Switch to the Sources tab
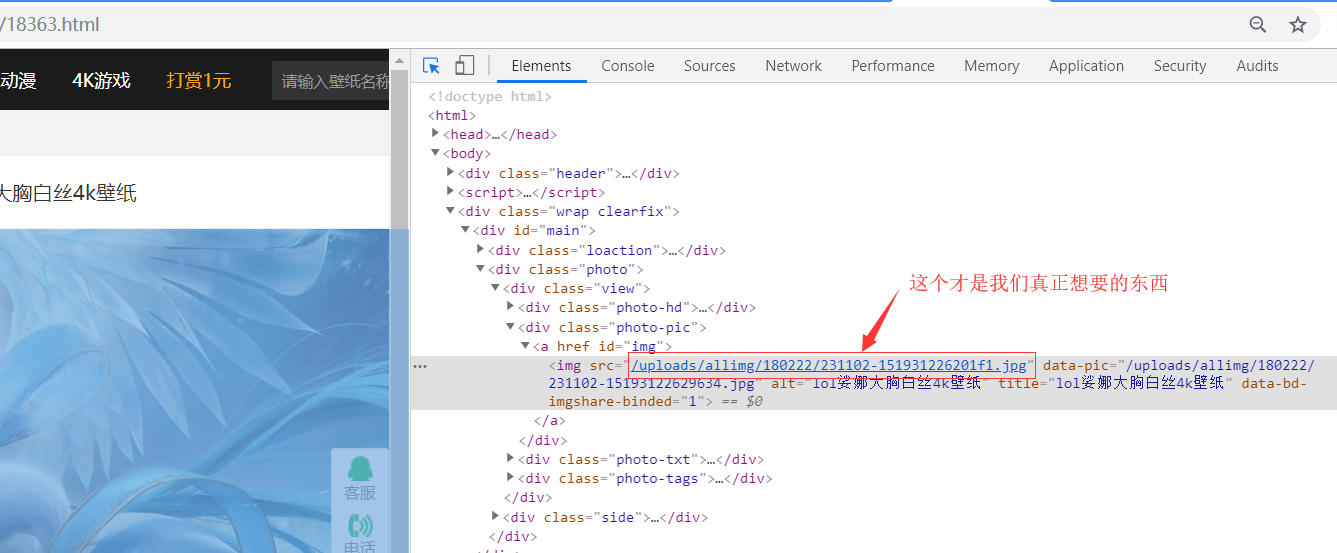 tap(710, 66)
